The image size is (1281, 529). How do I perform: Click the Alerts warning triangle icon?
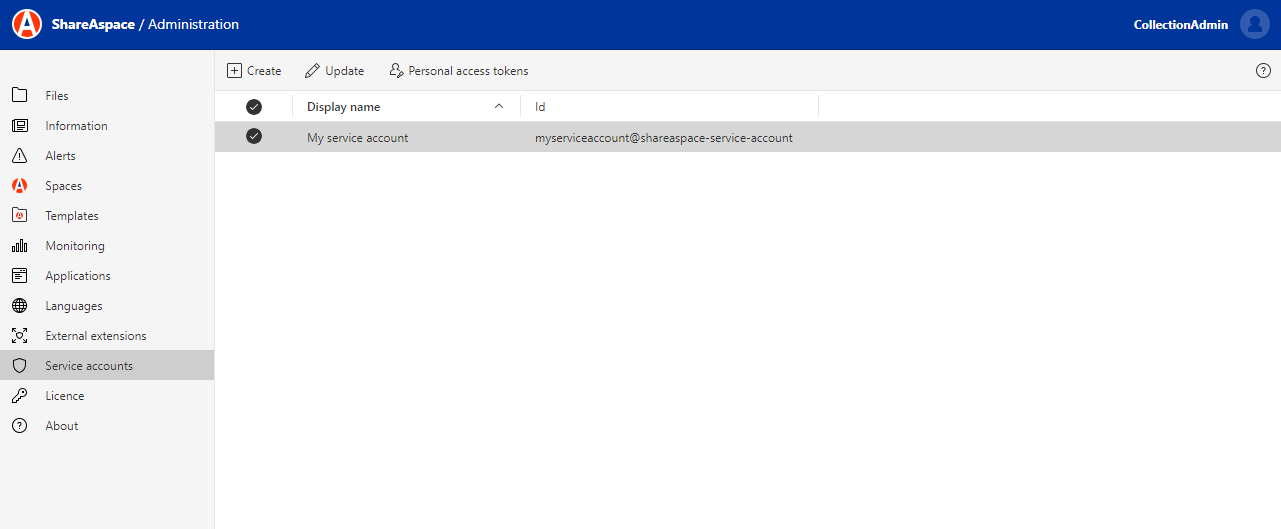point(19,156)
